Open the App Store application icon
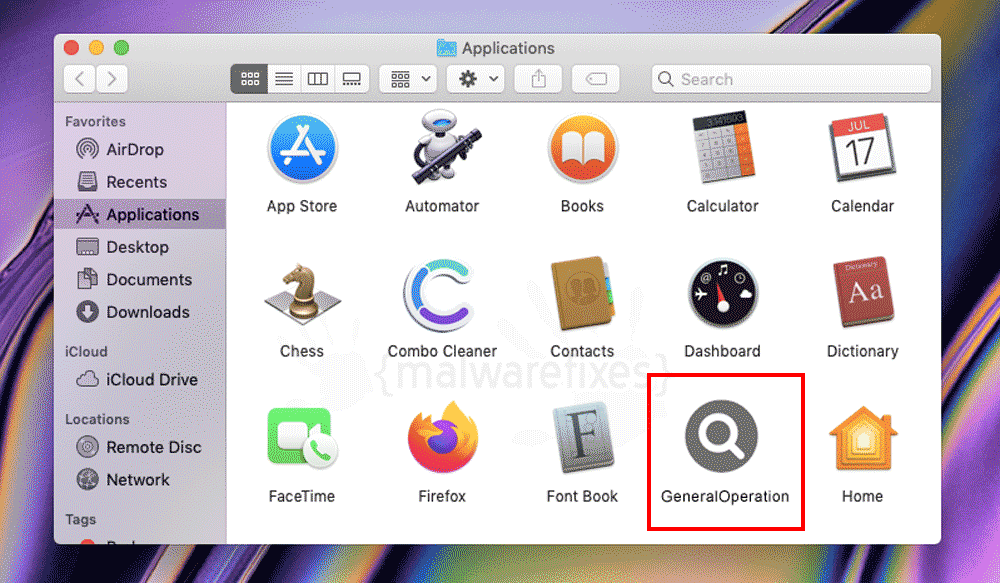The height and width of the screenshot is (583, 1000). (302, 149)
